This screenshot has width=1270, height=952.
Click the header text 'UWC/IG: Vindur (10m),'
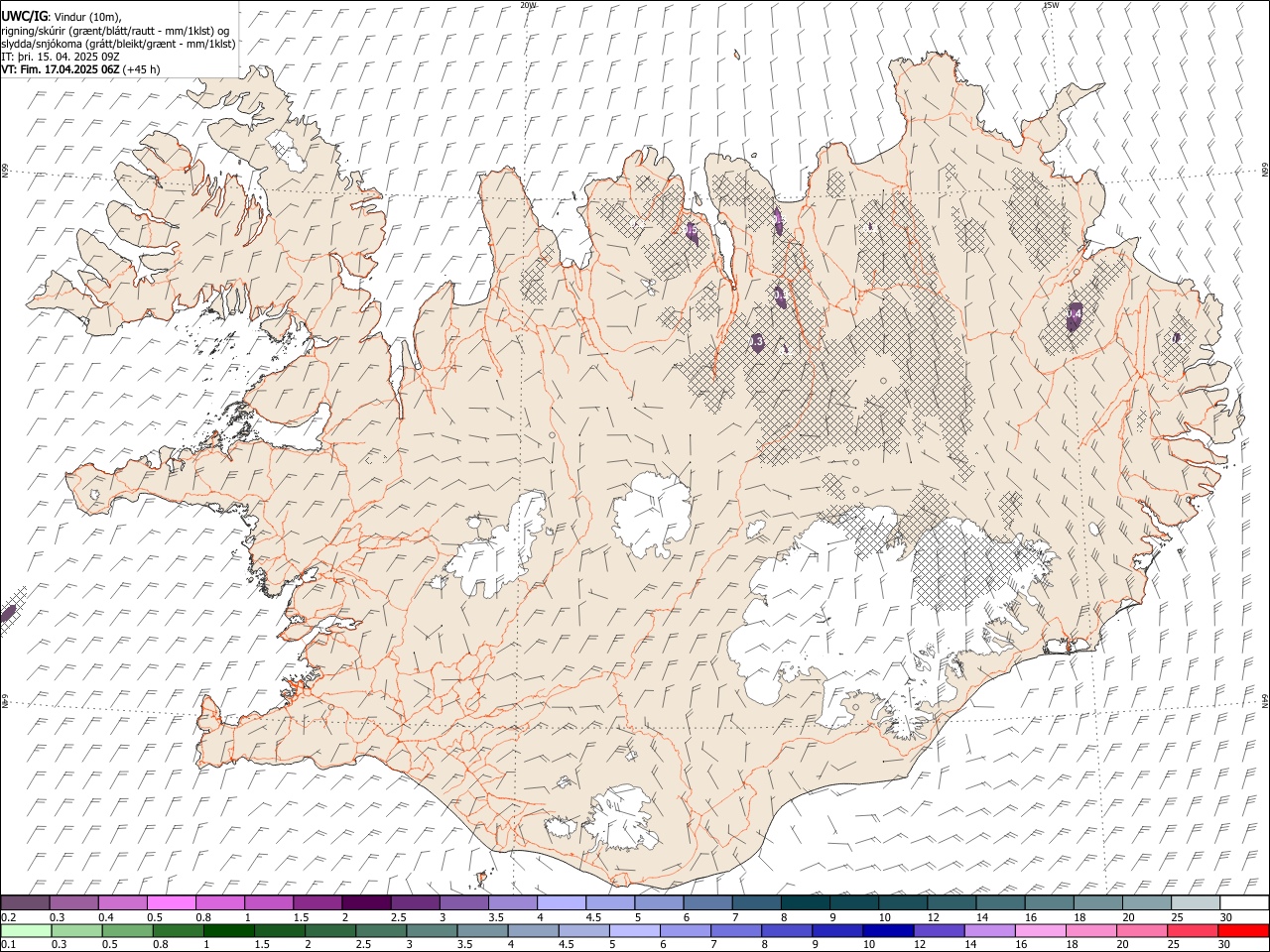[x=63, y=16]
